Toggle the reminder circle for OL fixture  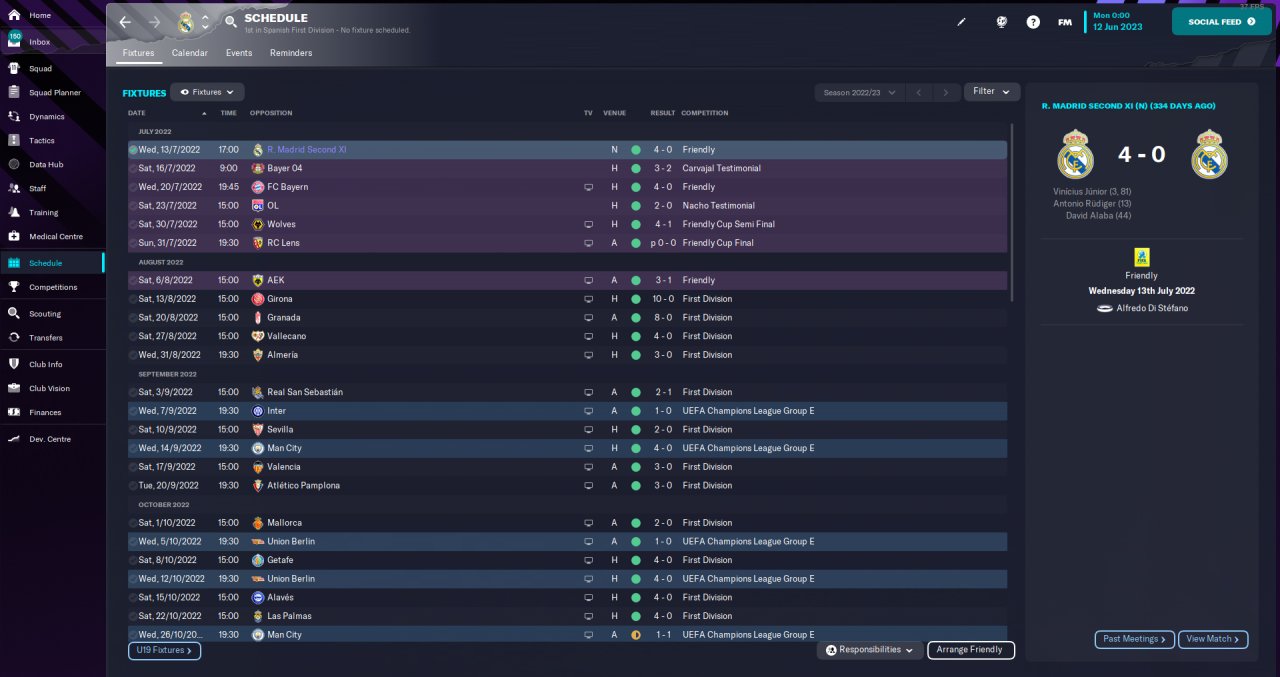click(133, 206)
